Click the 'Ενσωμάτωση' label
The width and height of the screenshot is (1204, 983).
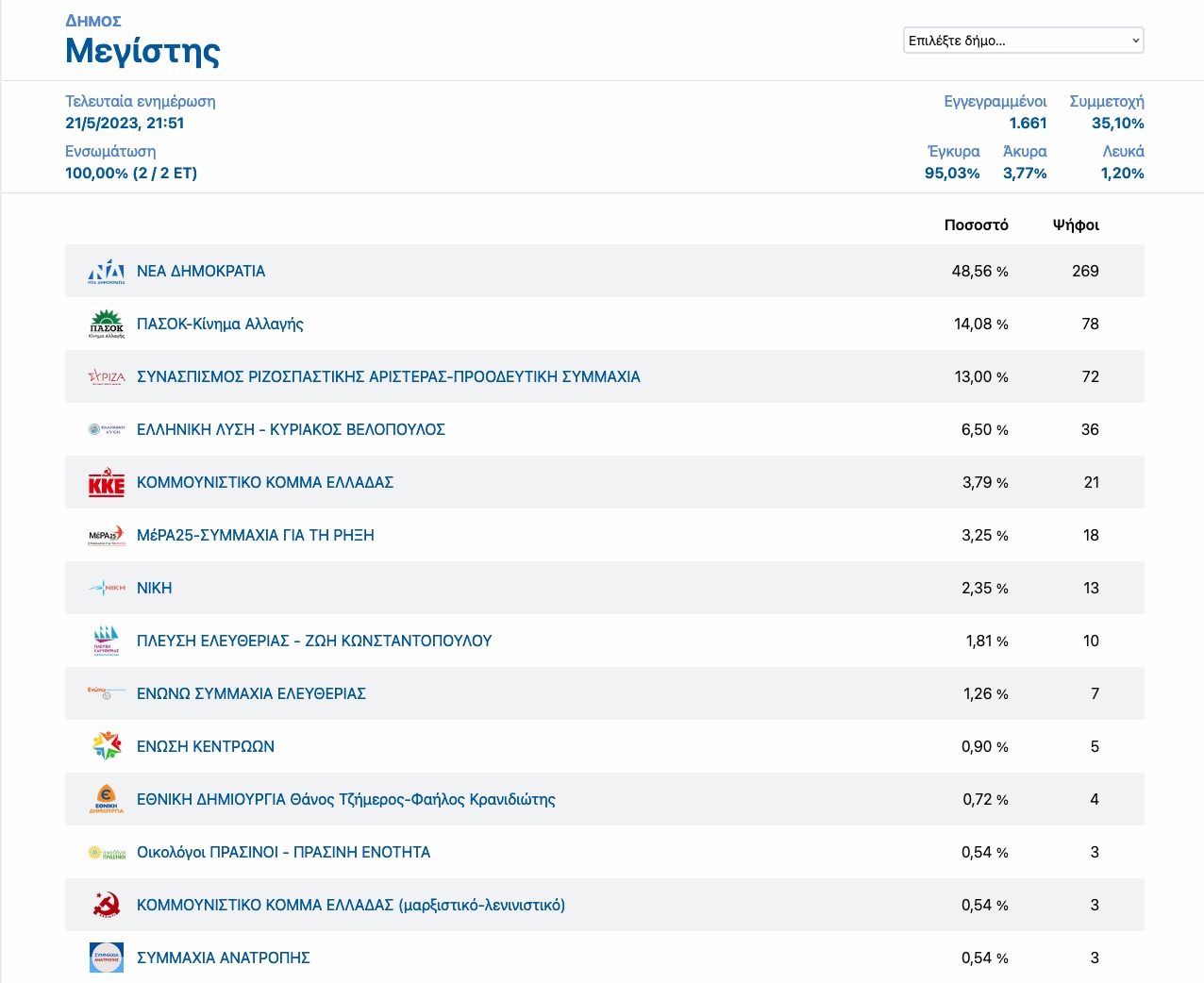(110, 151)
